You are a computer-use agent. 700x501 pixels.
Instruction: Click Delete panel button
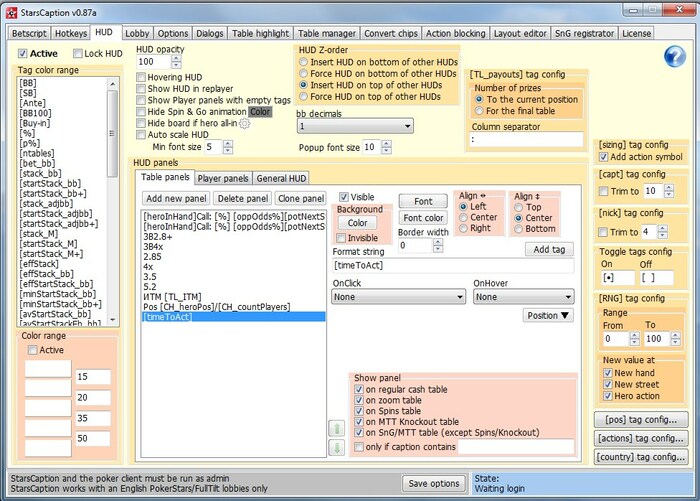coord(243,198)
